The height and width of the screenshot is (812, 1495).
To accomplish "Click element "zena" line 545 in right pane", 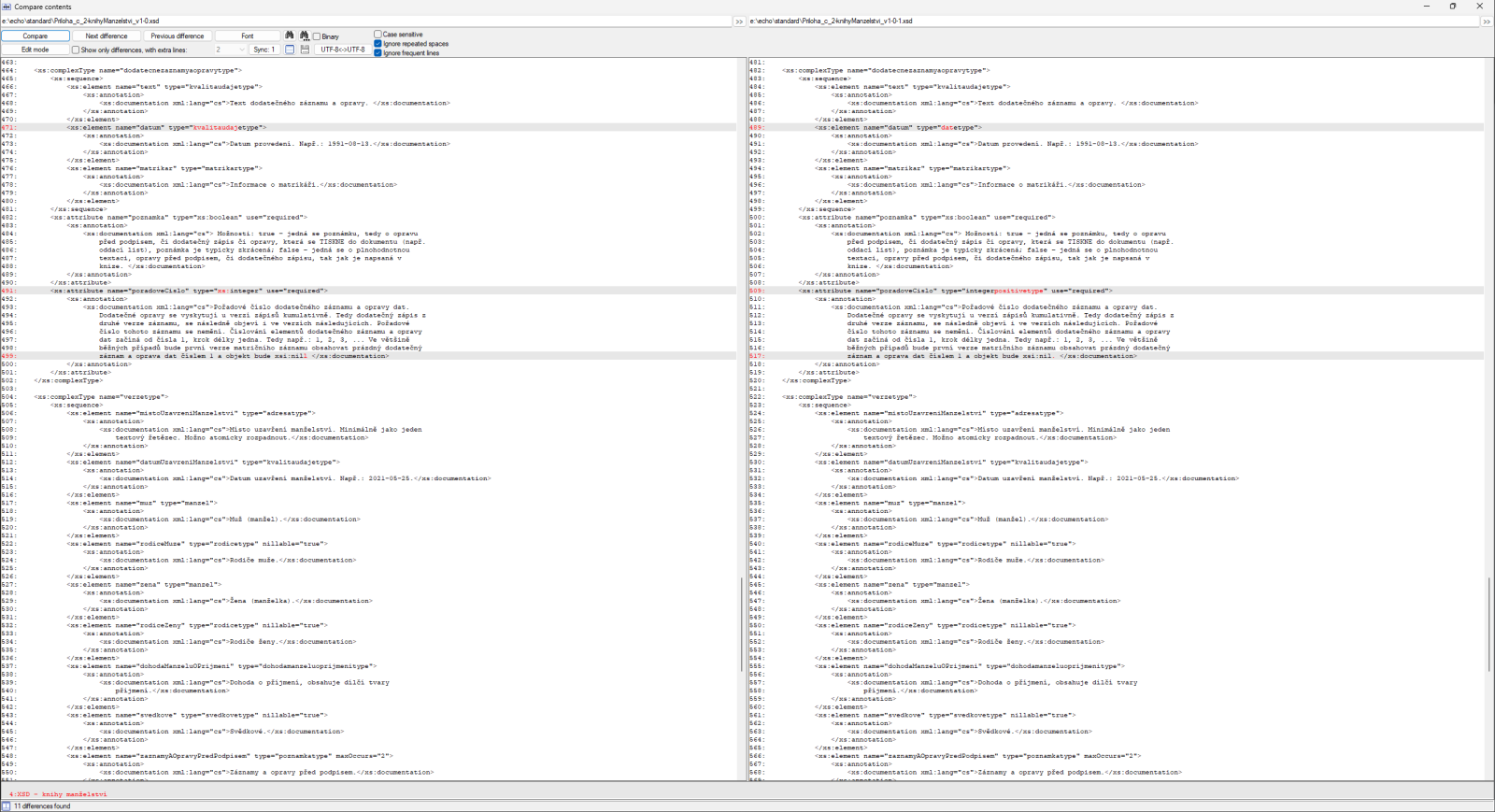I will (891, 585).
